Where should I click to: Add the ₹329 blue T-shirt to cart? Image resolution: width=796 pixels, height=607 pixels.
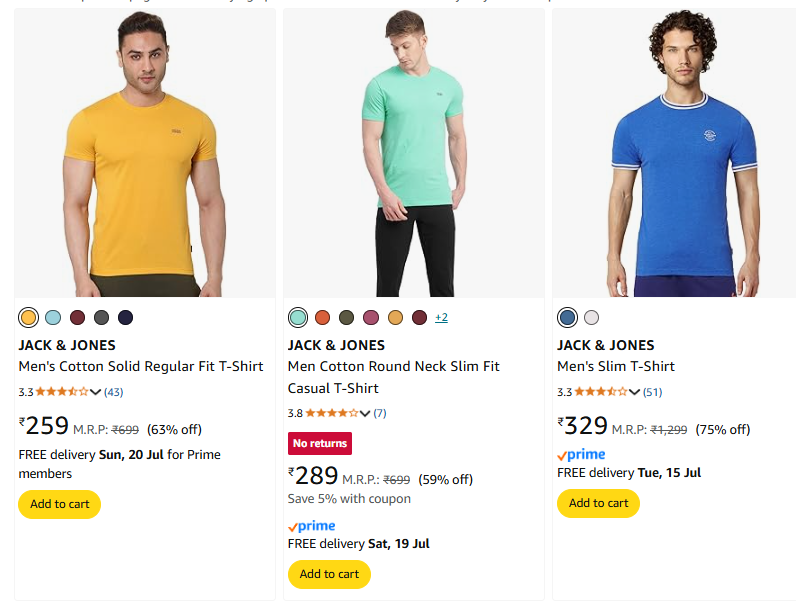pyautogui.click(x=598, y=503)
